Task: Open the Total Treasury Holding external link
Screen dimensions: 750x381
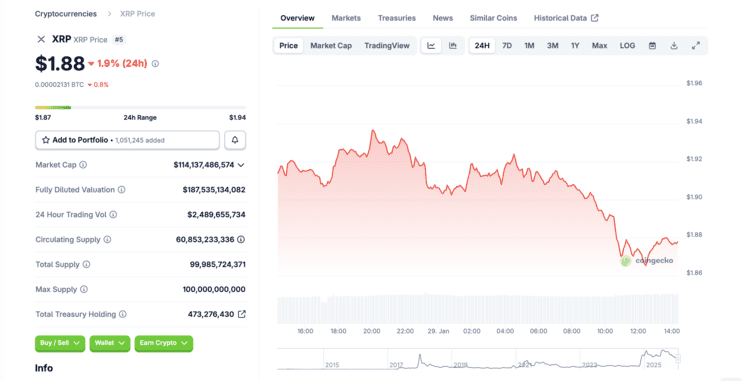Action: tap(242, 314)
